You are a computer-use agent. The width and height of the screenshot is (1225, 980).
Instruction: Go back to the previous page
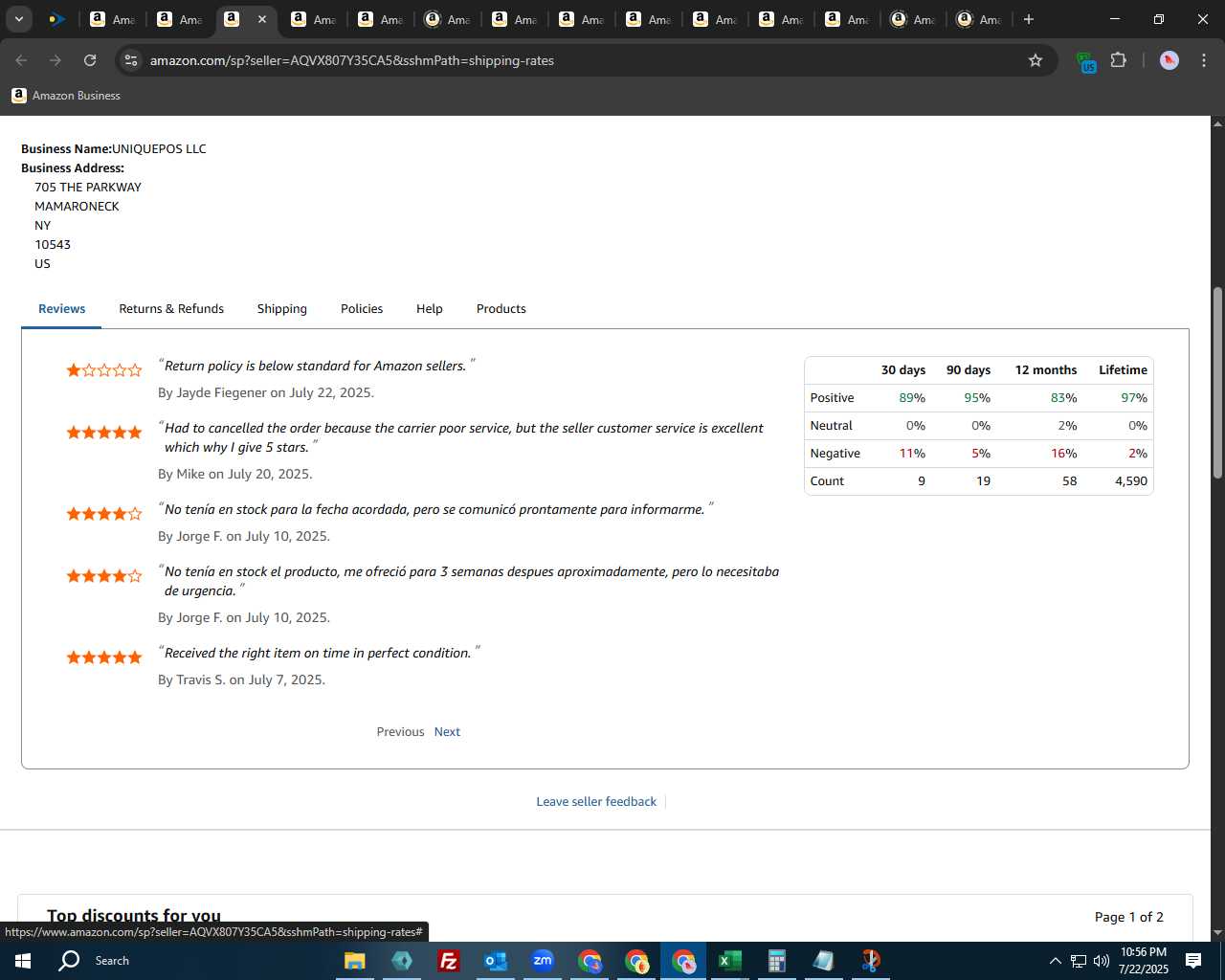(x=21, y=60)
